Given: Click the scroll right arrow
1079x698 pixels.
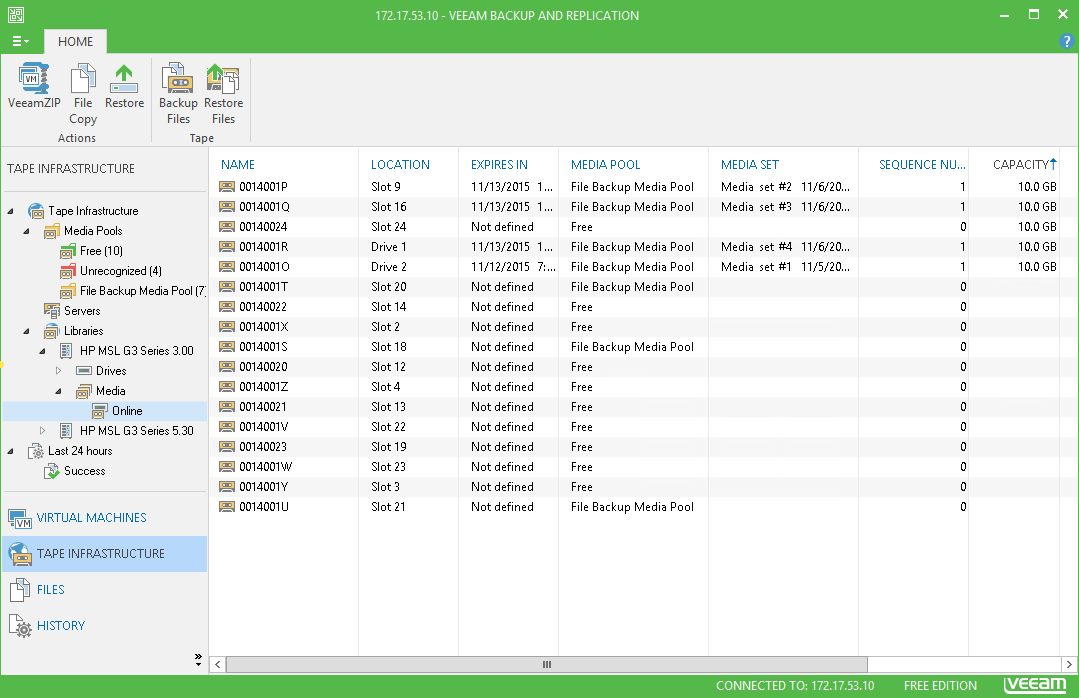Looking at the screenshot, I should 1068,664.
